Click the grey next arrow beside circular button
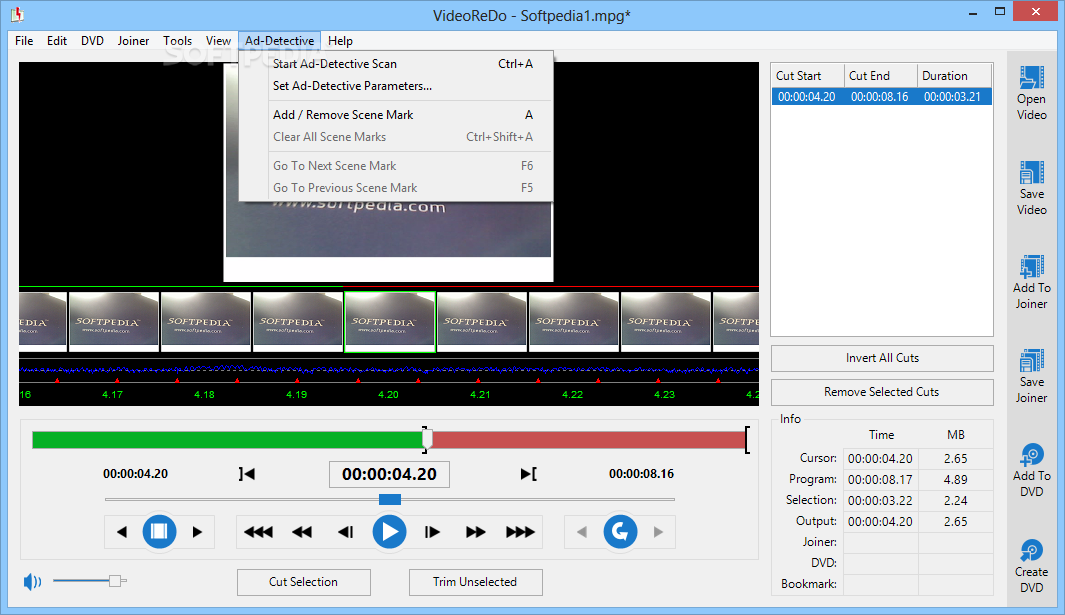The width and height of the screenshot is (1065, 615). 658,532
